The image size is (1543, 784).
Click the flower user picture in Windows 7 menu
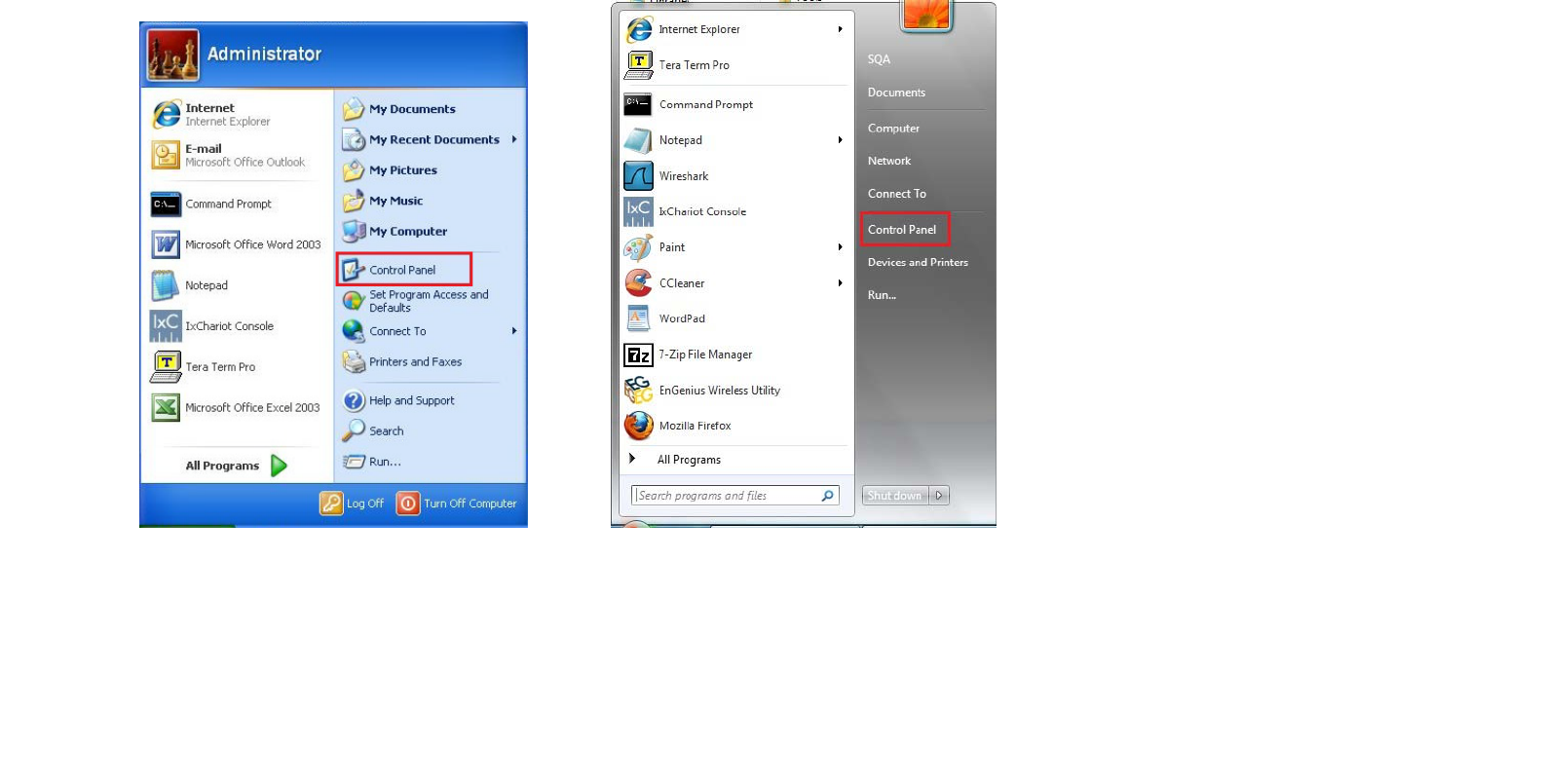[x=926, y=16]
